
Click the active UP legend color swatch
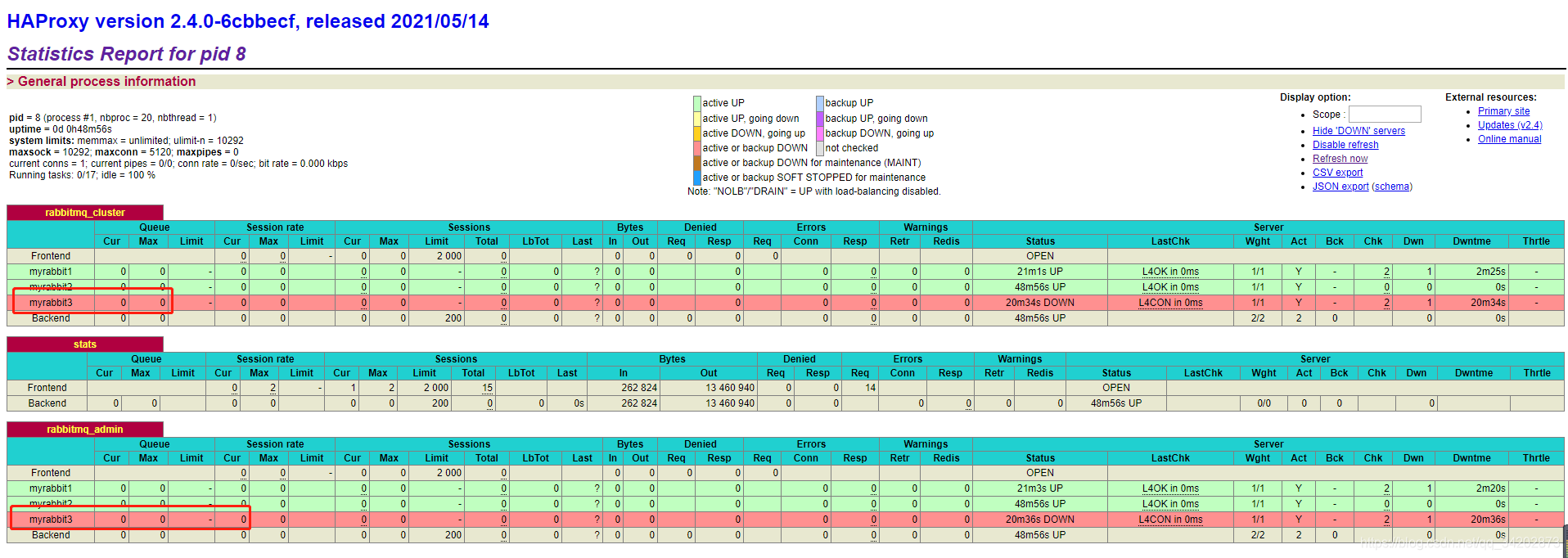point(697,103)
